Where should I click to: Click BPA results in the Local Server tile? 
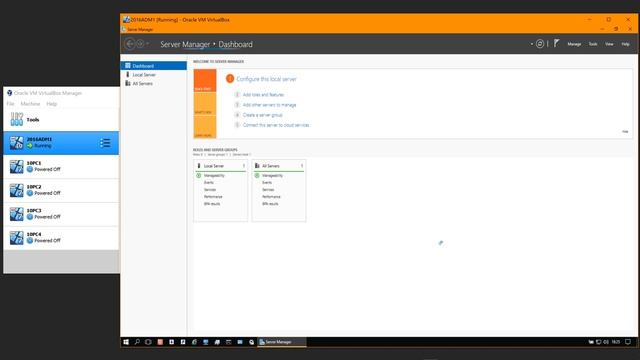click(212, 204)
